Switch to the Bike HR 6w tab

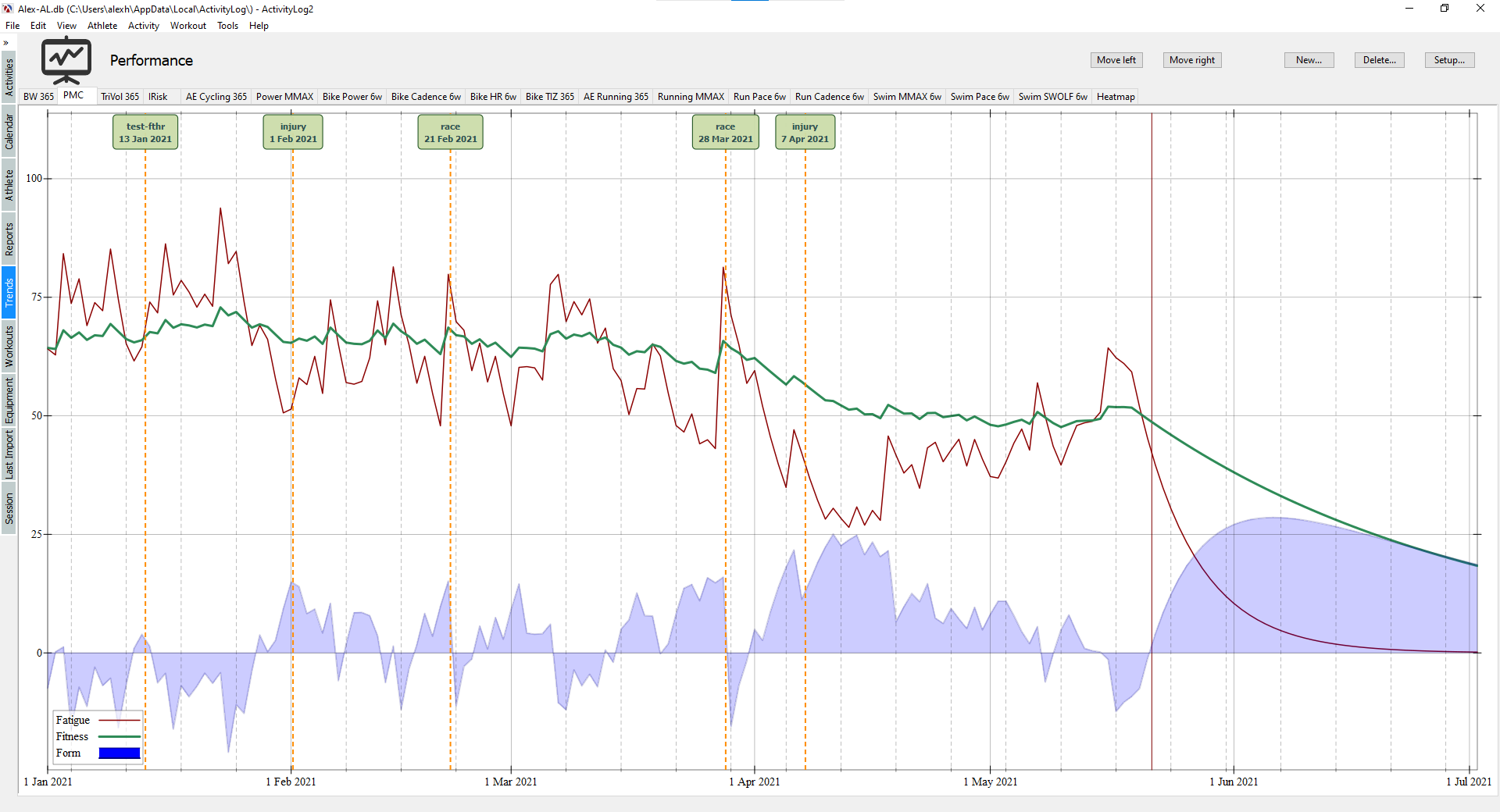[x=493, y=97]
